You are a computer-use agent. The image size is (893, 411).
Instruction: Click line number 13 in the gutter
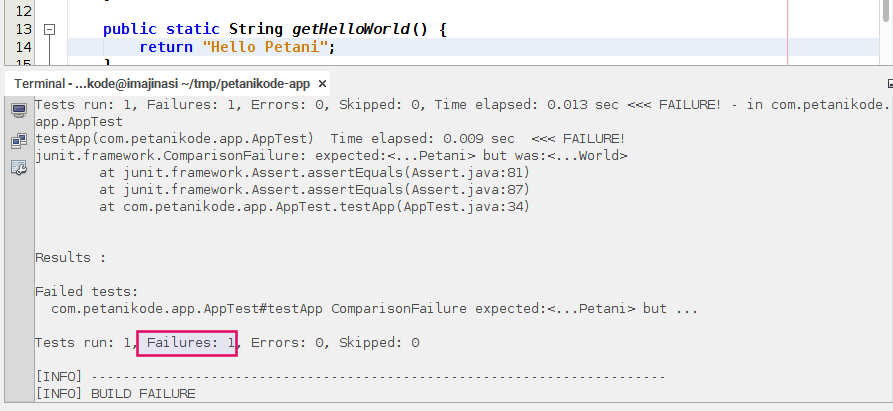[25, 30]
